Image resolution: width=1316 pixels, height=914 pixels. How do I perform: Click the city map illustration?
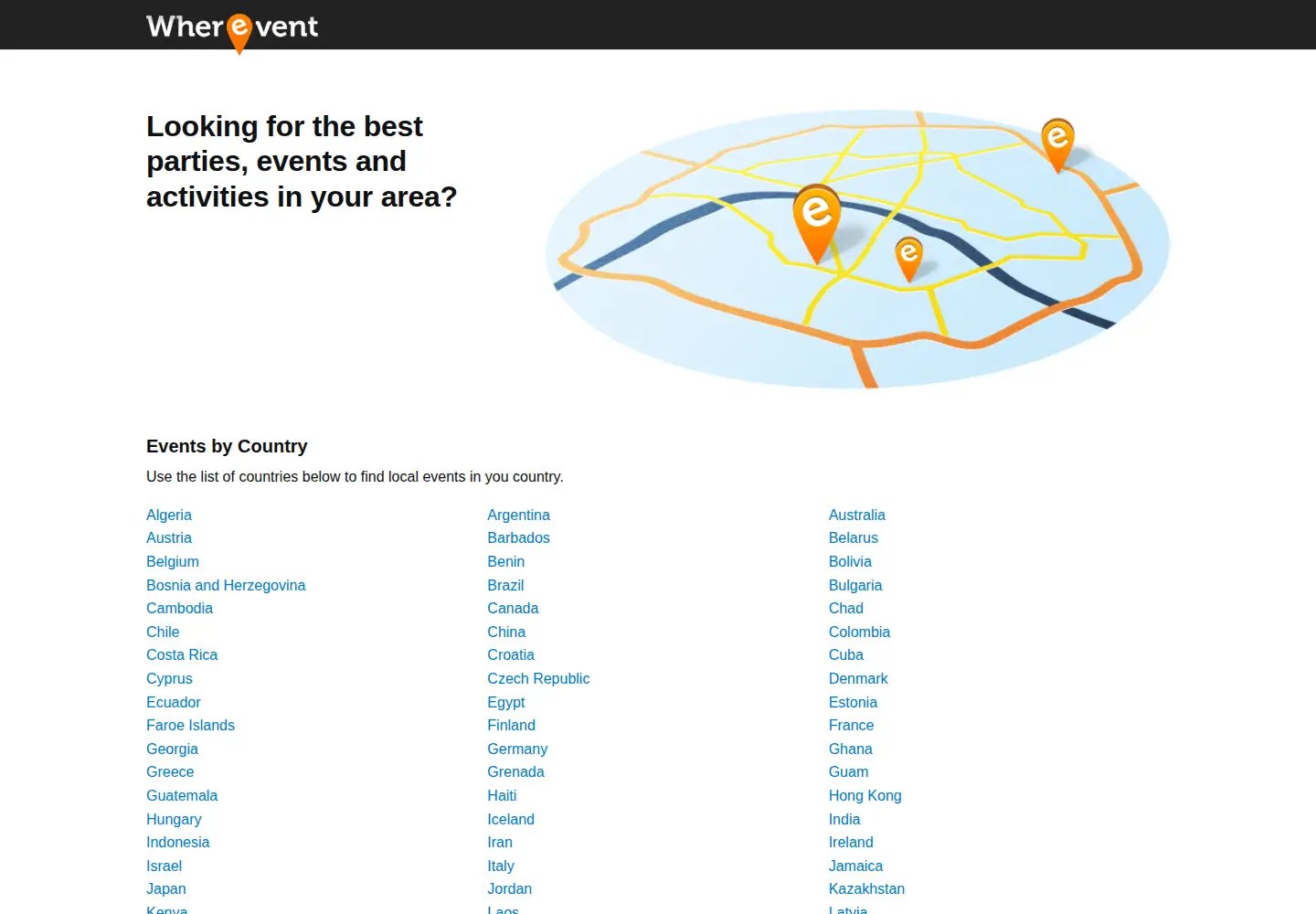coord(857,249)
